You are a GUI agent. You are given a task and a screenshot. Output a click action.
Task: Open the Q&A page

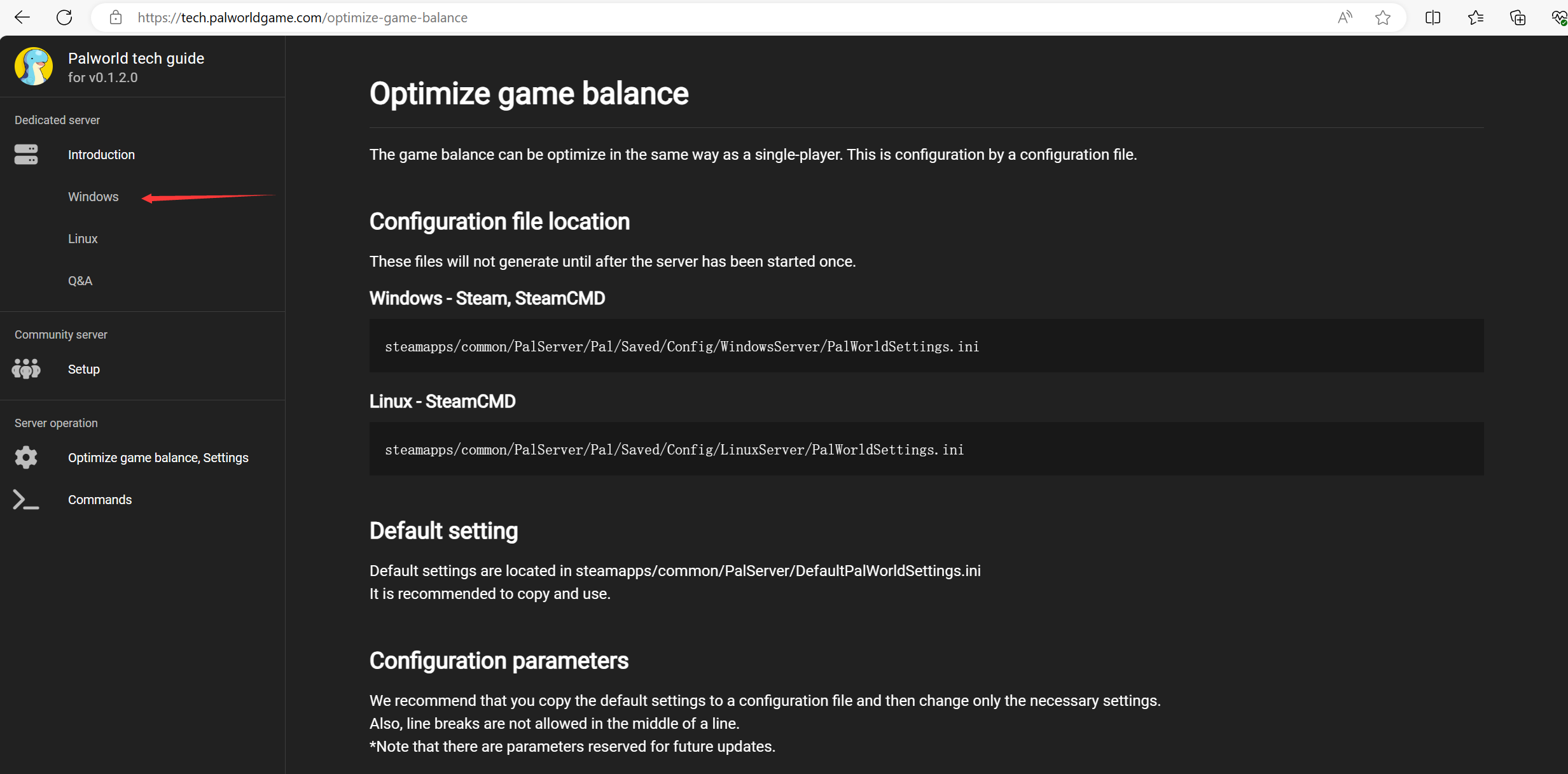coord(80,281)
